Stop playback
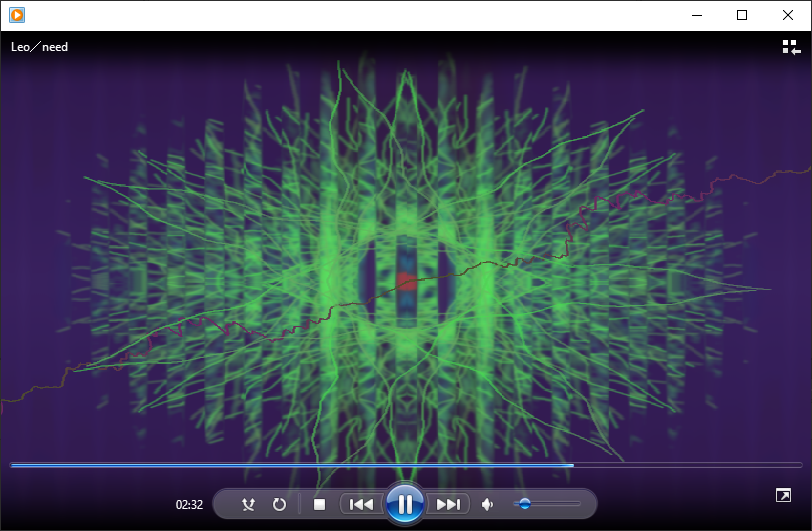Viewport: 812px width, 531px height. (320, 504)
